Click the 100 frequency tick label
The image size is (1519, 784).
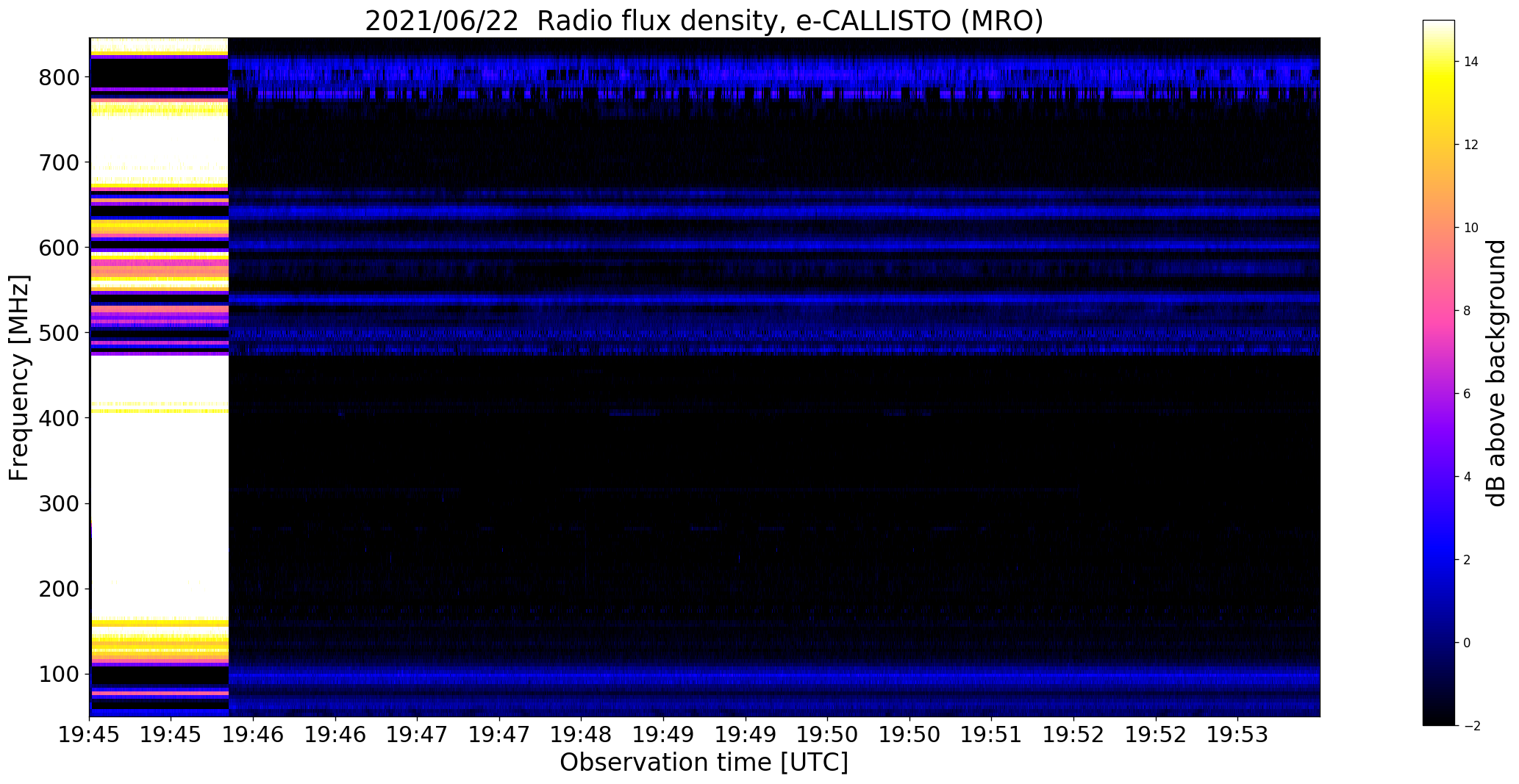click(x=59, y=674)
